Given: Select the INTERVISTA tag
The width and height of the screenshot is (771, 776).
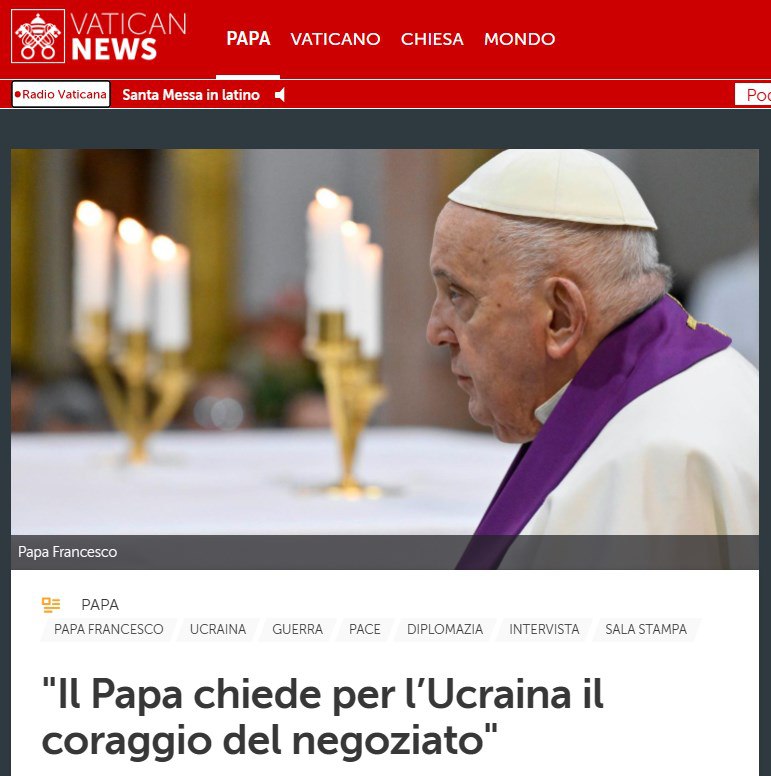Looking at the screenshot, I should [544, 629].
